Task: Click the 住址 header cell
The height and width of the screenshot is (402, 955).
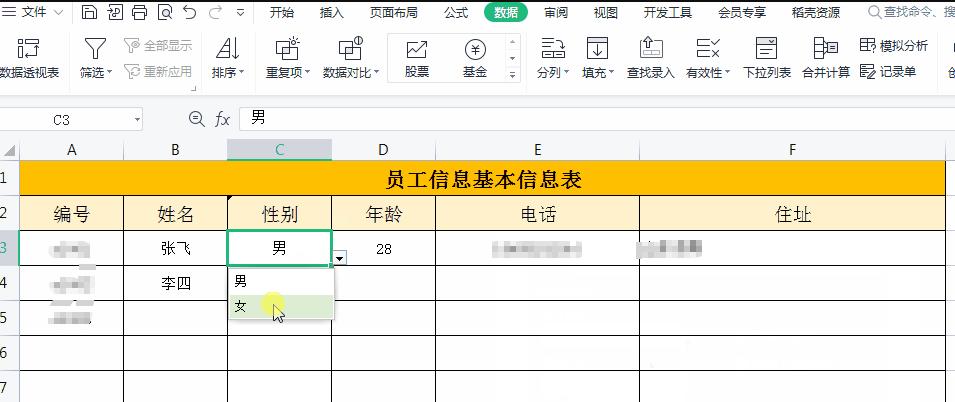Action: pos(792,214)
